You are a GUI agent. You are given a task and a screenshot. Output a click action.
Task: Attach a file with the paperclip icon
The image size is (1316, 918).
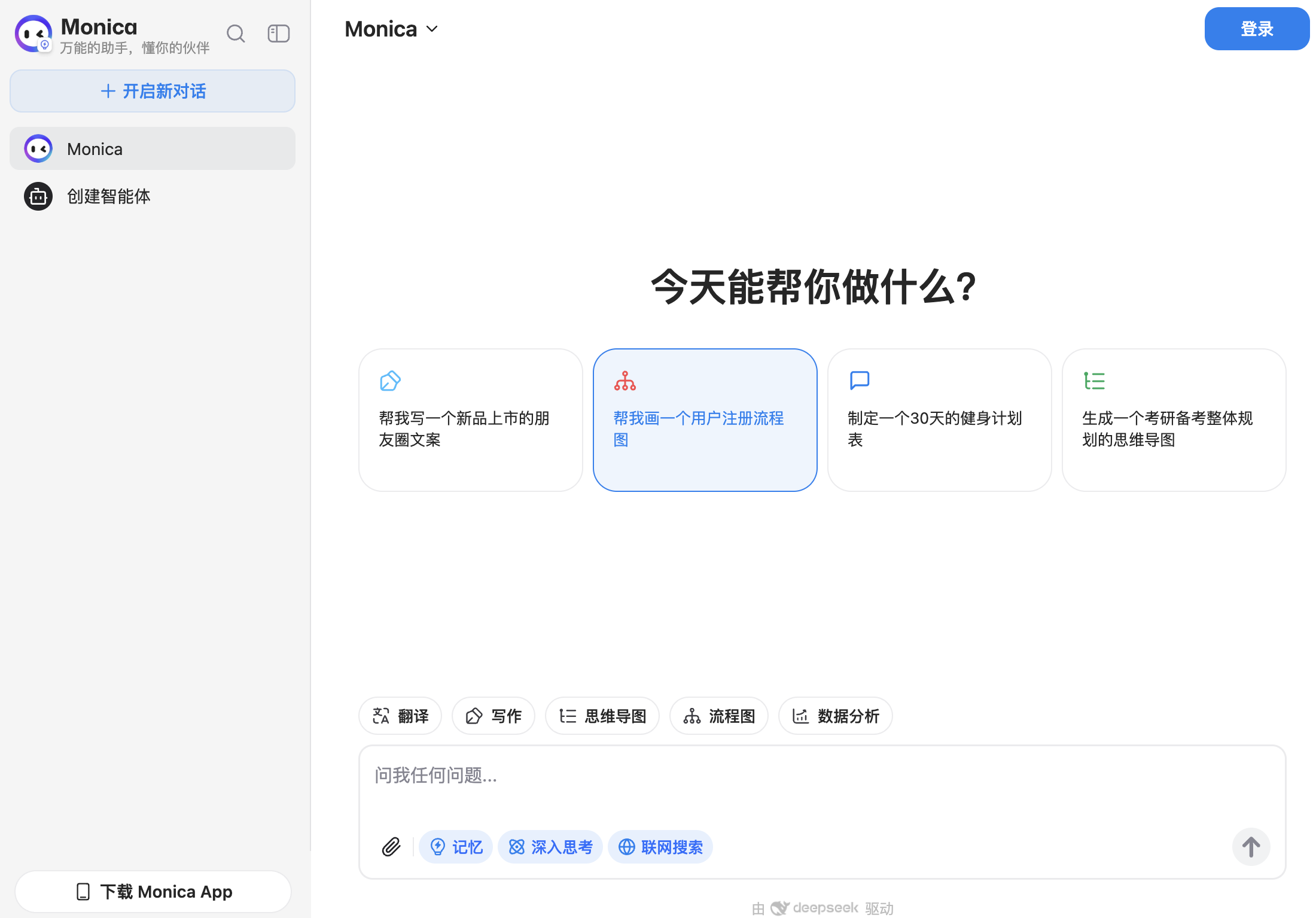point(391,847)
